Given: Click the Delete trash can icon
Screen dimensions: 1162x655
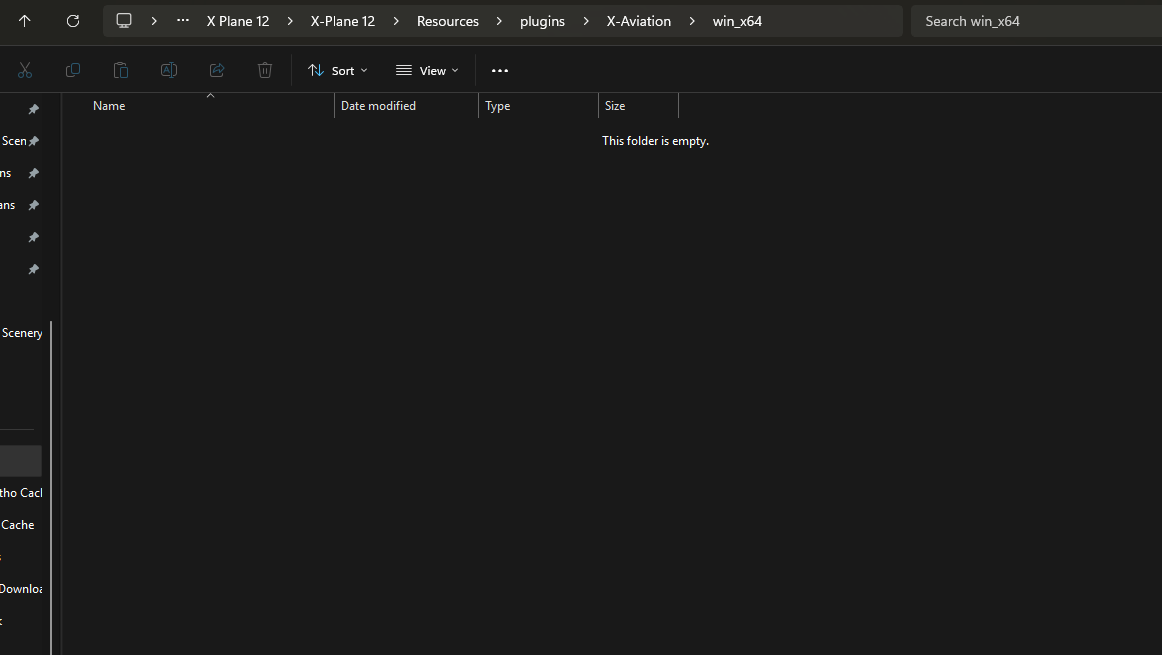Looking at the screenshot, I should 265,70.
